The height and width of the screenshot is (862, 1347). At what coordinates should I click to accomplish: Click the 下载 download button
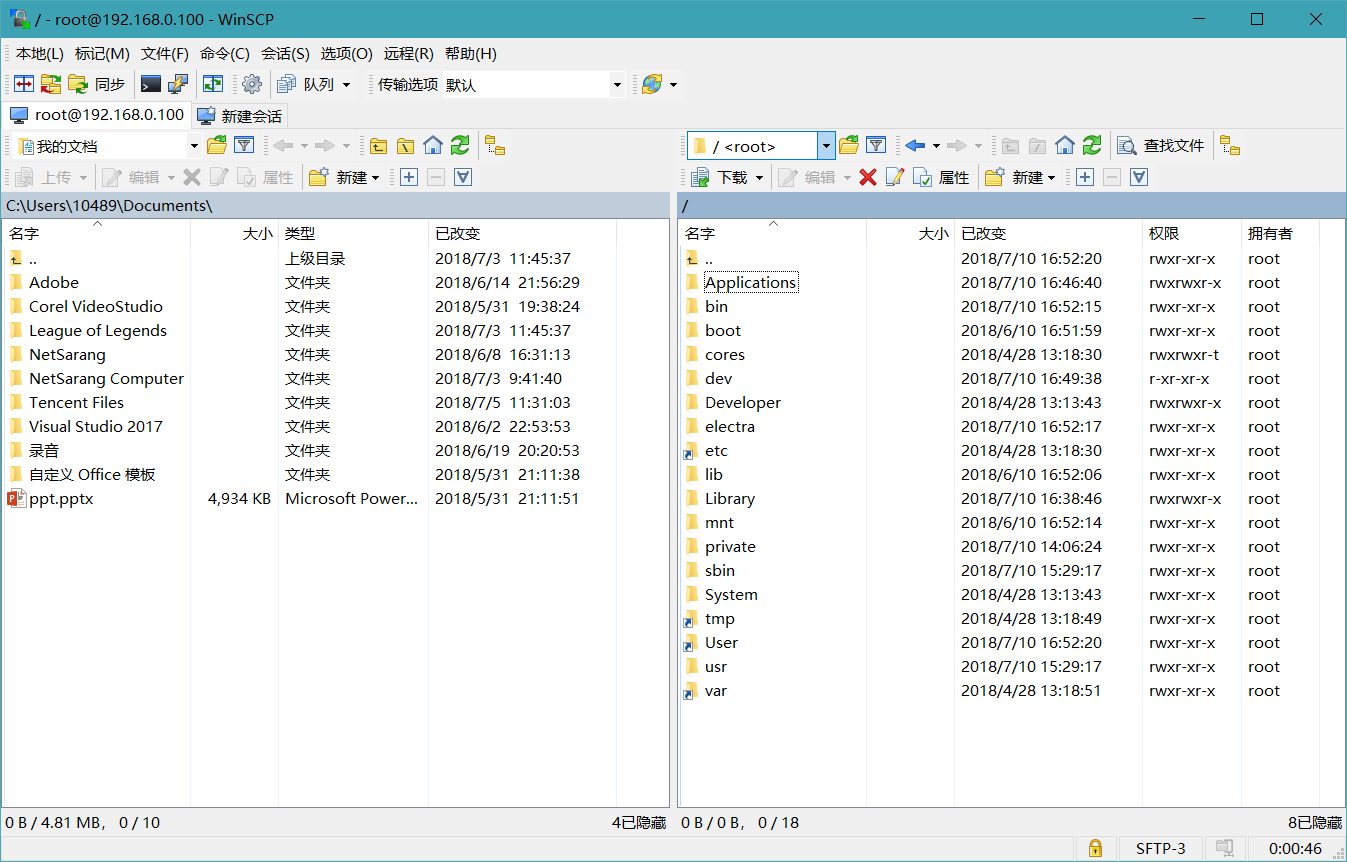pos(721,177)
